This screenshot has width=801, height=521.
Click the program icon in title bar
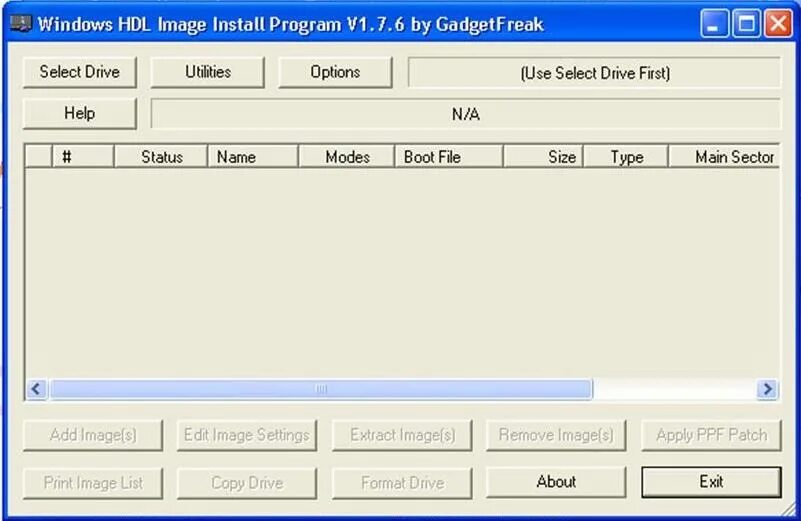(20, 23)
